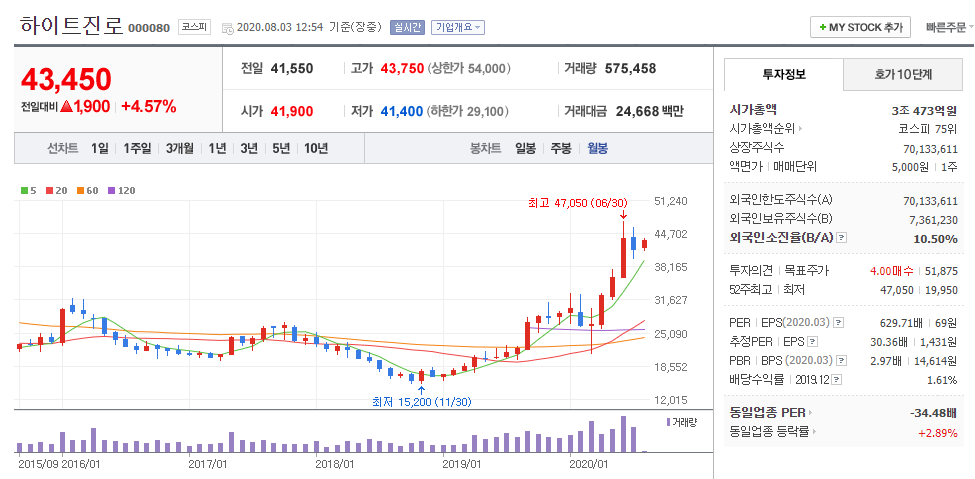This screenshot has height=479, width=975.
Task: Click the 시가총액 value 3조 473억원
Action: [924, 111]
